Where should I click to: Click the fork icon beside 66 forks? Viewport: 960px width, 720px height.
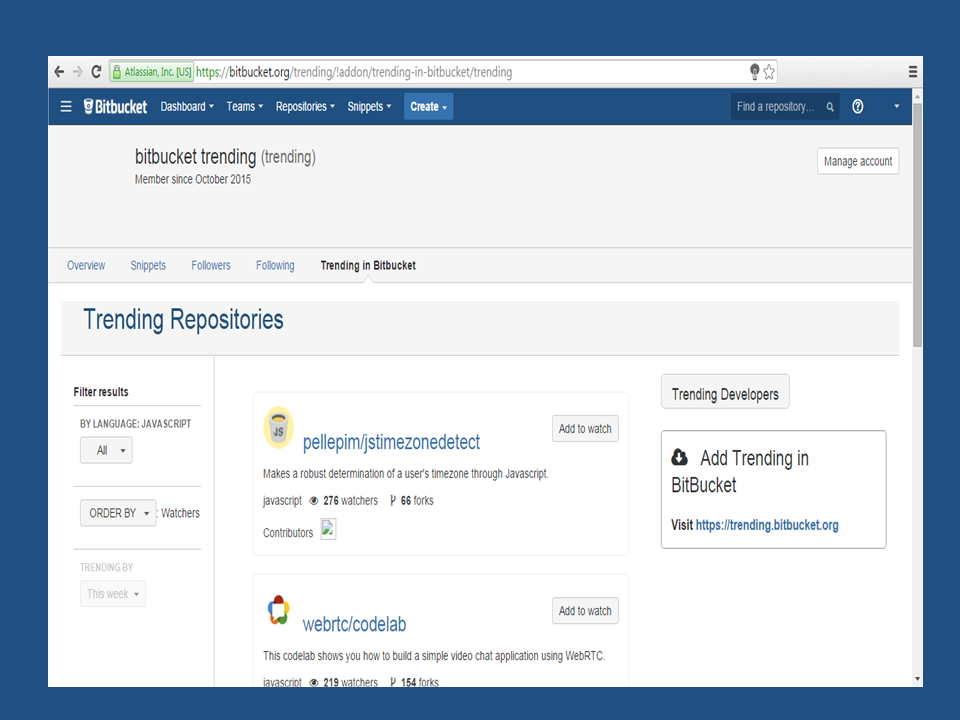coord(392,501)
